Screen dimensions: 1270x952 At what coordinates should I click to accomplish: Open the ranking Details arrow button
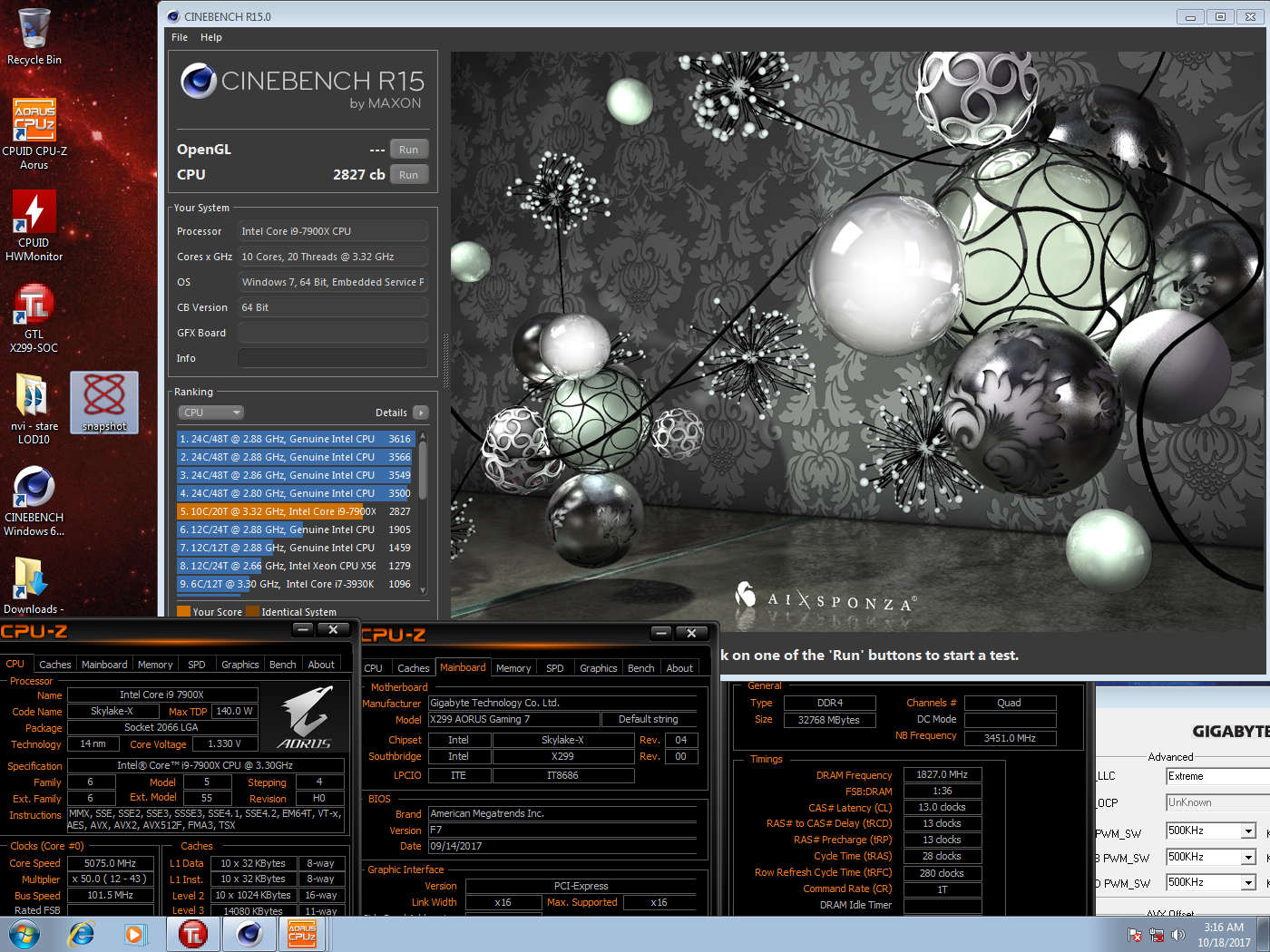(x=420, y=413)
